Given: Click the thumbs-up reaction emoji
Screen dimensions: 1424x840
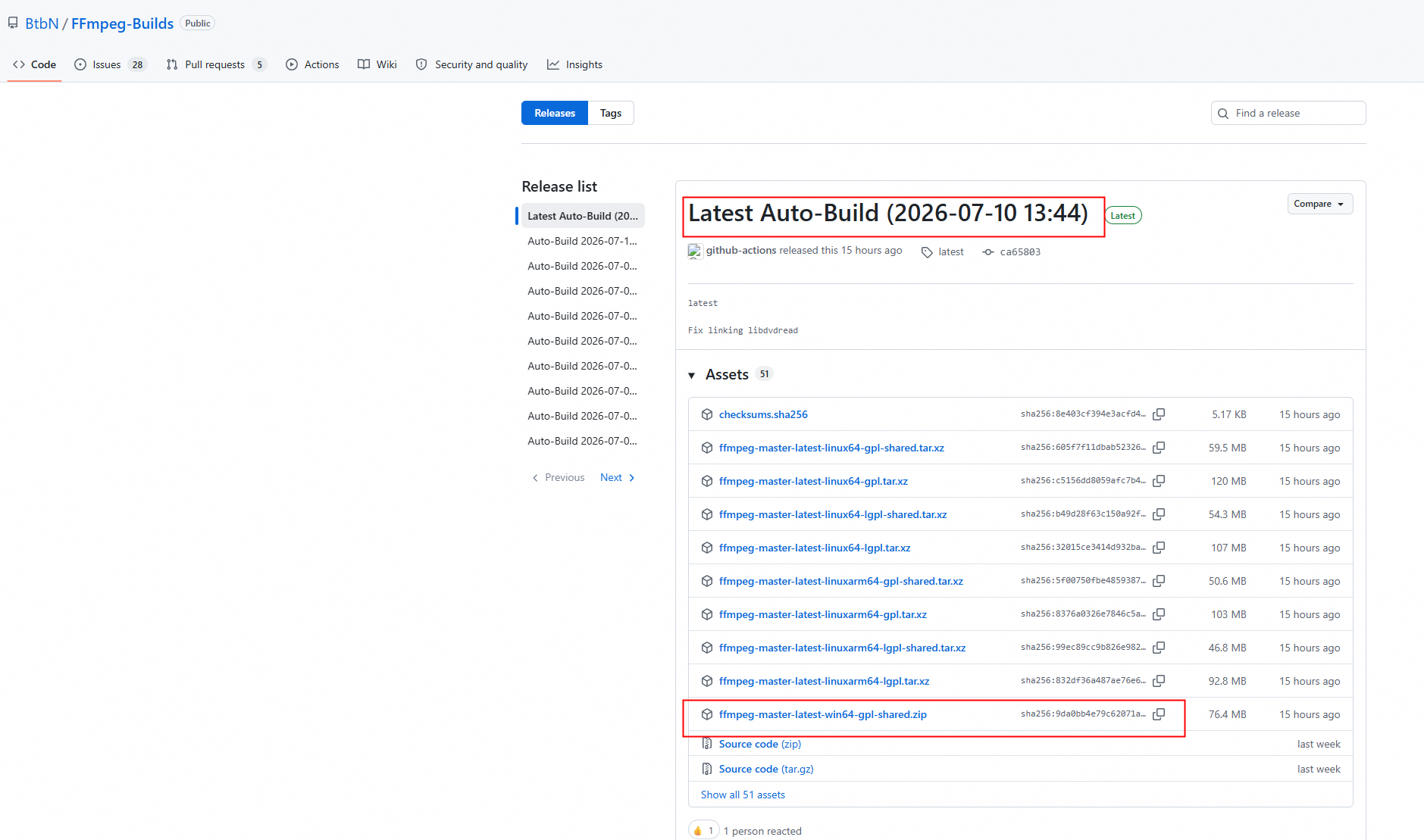Looking at the screenshot, I should 698,831.
